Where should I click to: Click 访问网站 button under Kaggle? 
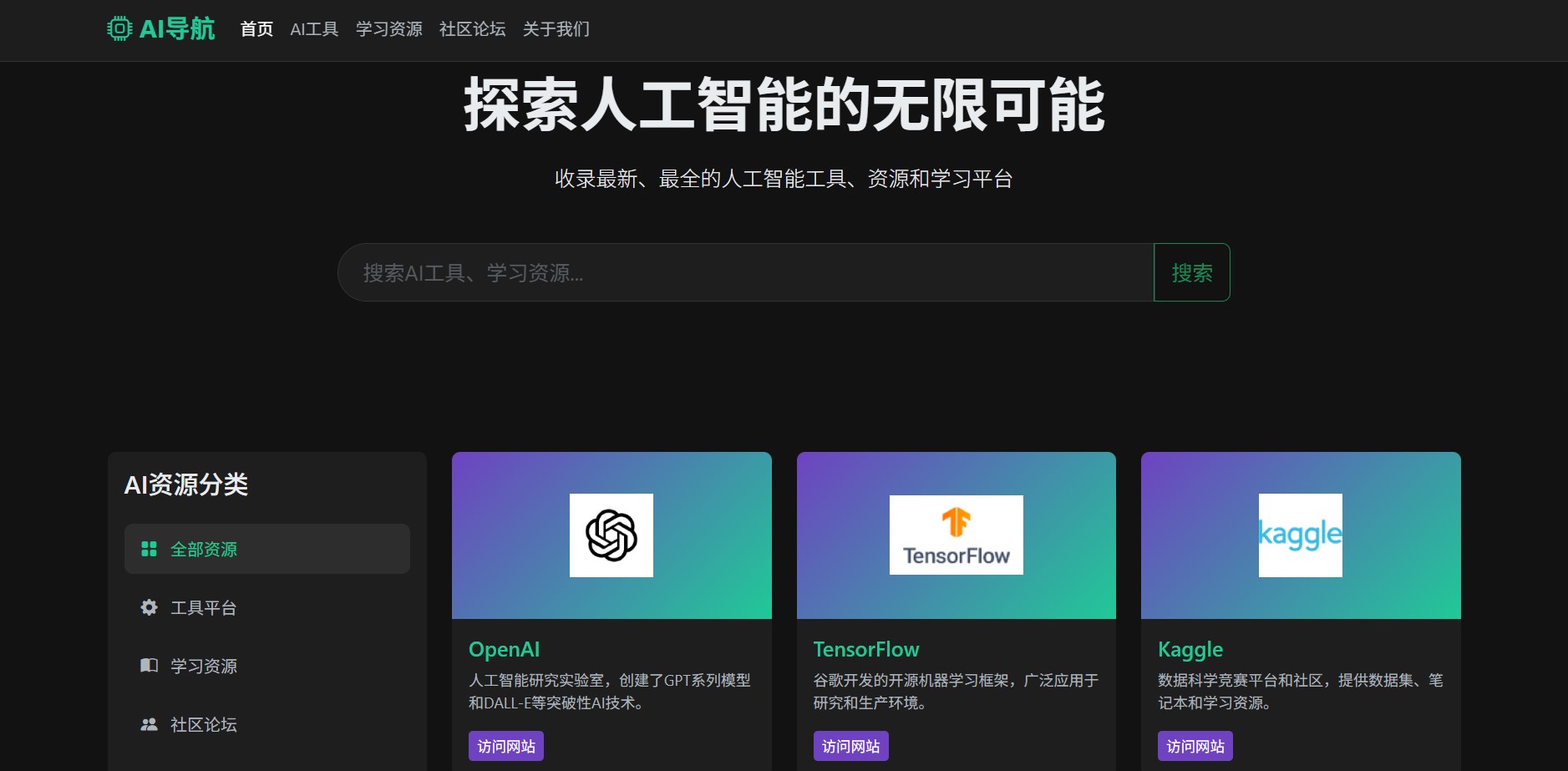coord(1195,746)
